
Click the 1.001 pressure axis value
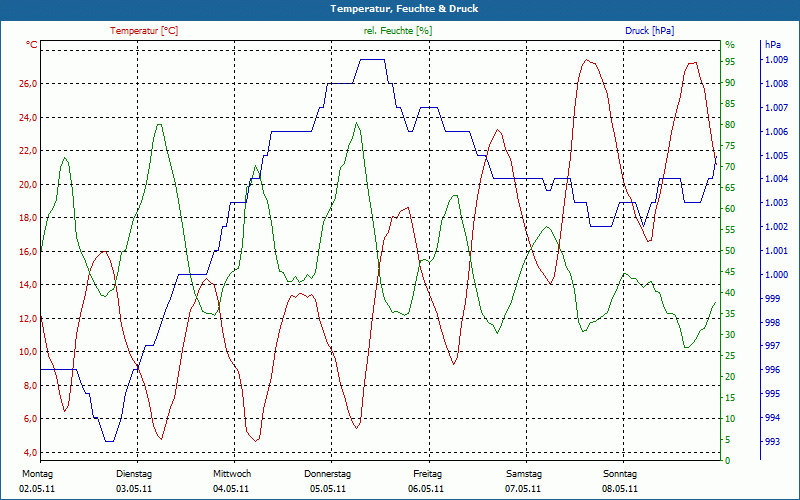point(776,251)
